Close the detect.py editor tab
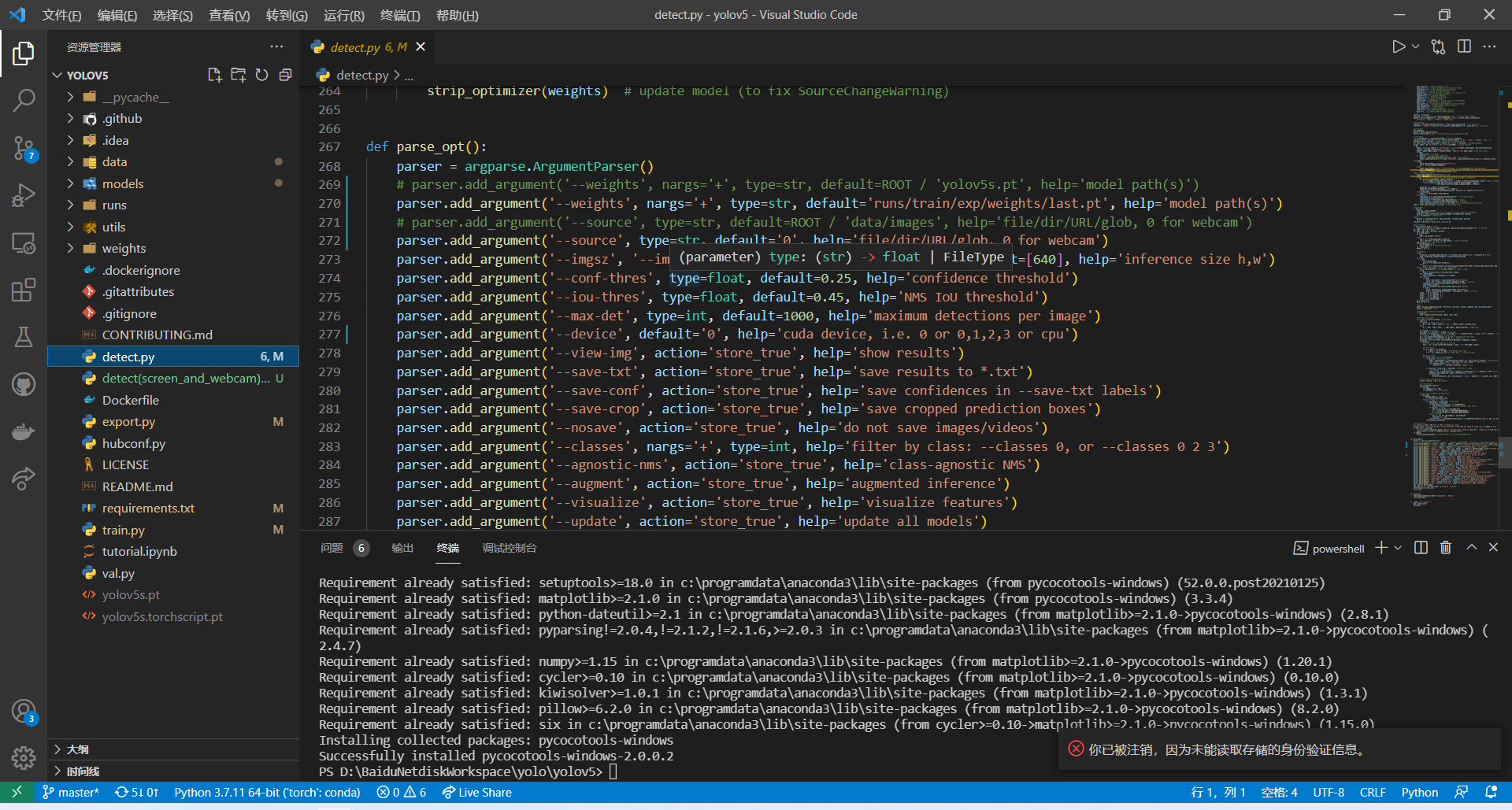This screenshot has height=810, width=1512. (421, 46)
